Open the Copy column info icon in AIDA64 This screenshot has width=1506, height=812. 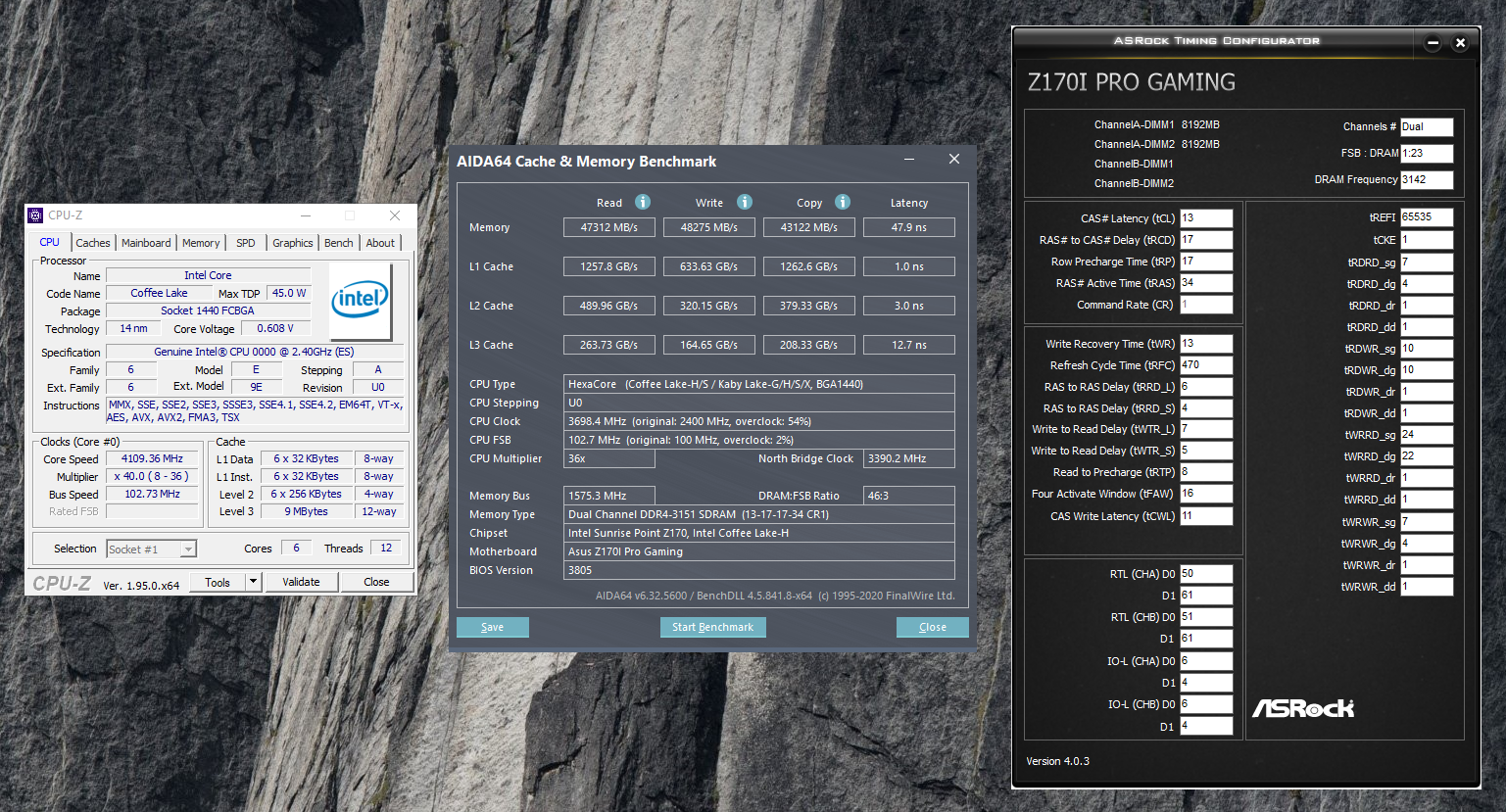pyautogui.click(x=843, y=202)
